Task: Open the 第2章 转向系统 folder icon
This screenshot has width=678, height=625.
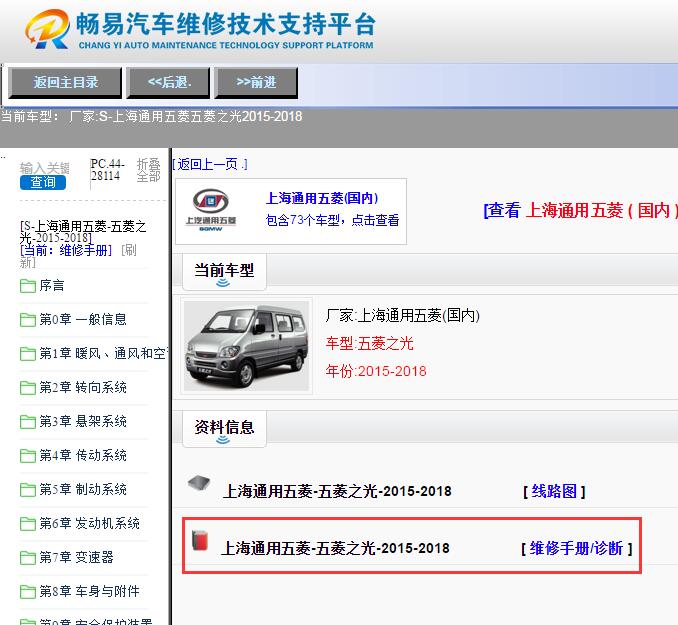Action: (28, 388)
